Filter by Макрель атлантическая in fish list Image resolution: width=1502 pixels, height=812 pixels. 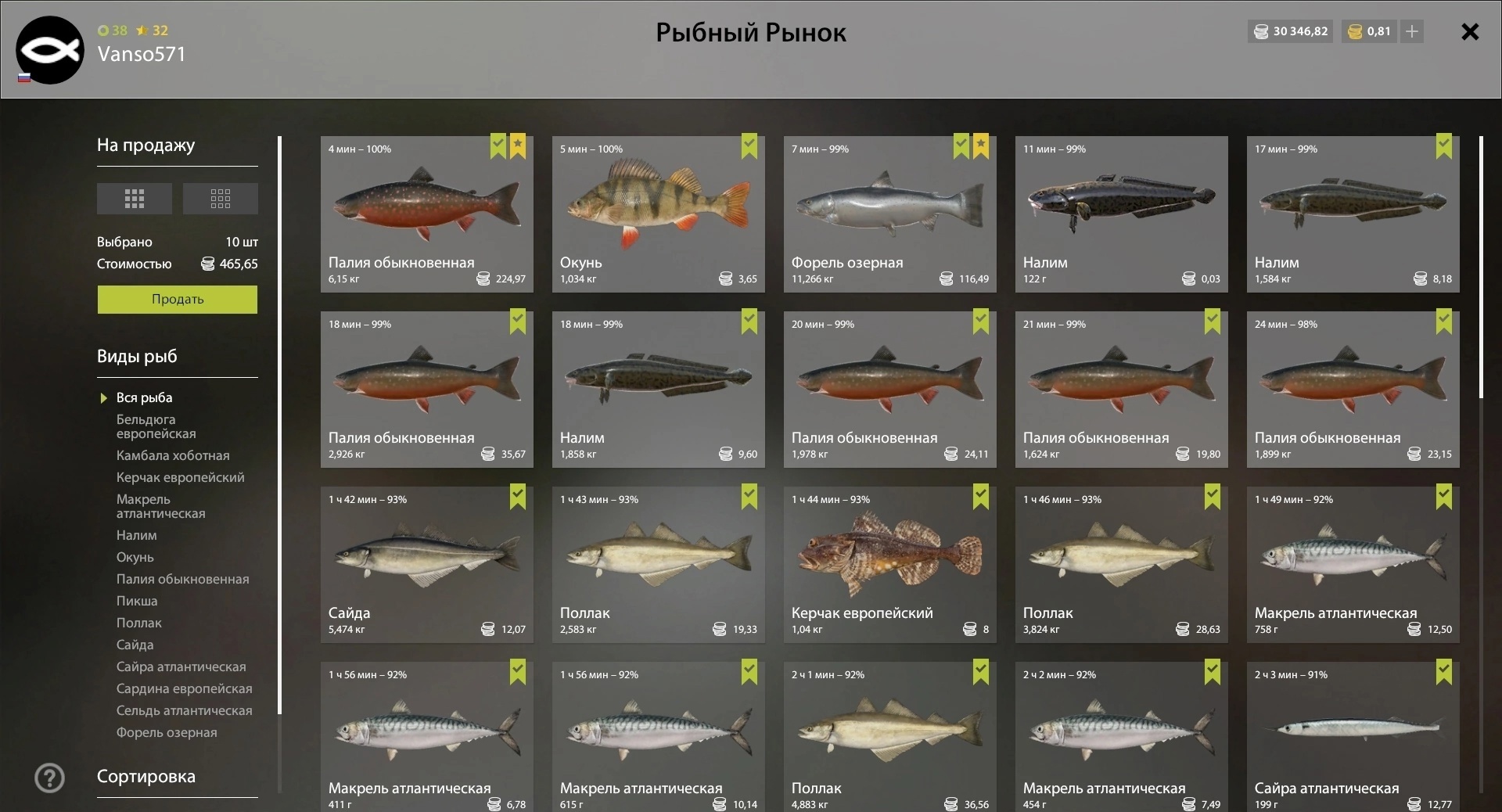coord(161,506)
